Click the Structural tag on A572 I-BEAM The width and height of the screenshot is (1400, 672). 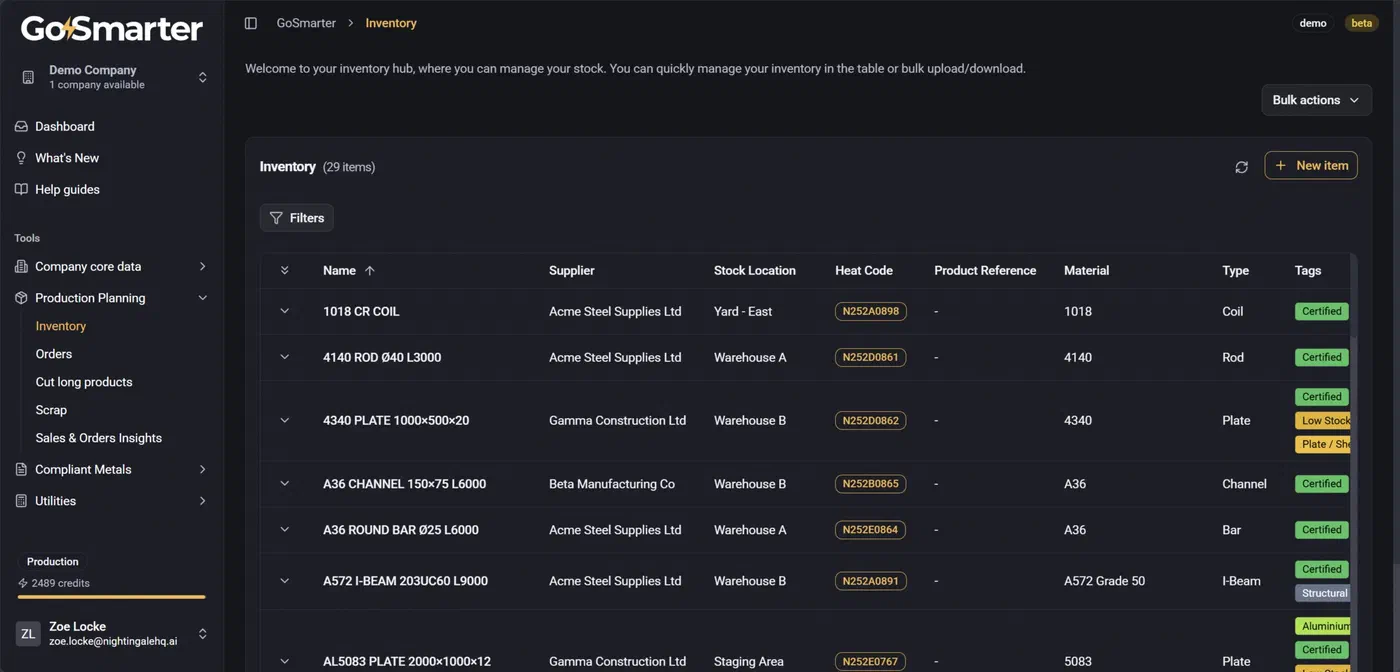click(1323, 593)
